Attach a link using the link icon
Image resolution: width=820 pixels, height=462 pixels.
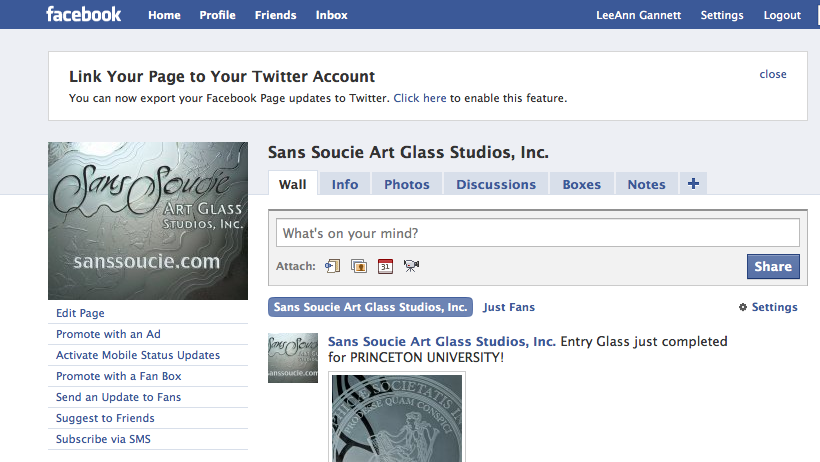333,266
